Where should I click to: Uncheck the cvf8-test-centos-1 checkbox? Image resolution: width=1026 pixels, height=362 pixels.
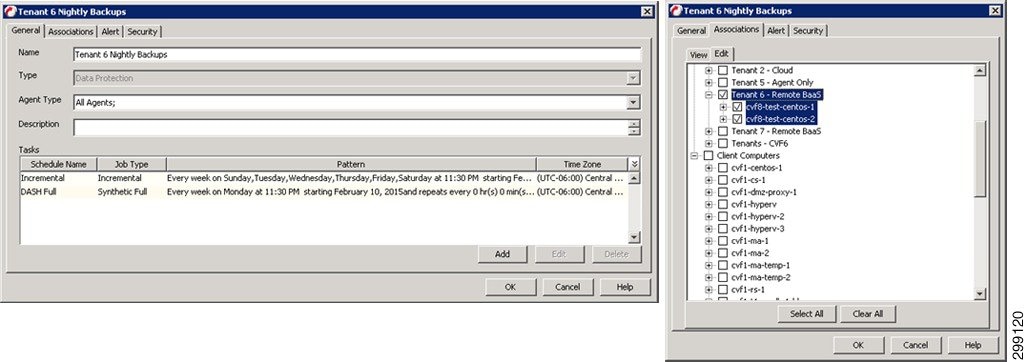point(737,107)
